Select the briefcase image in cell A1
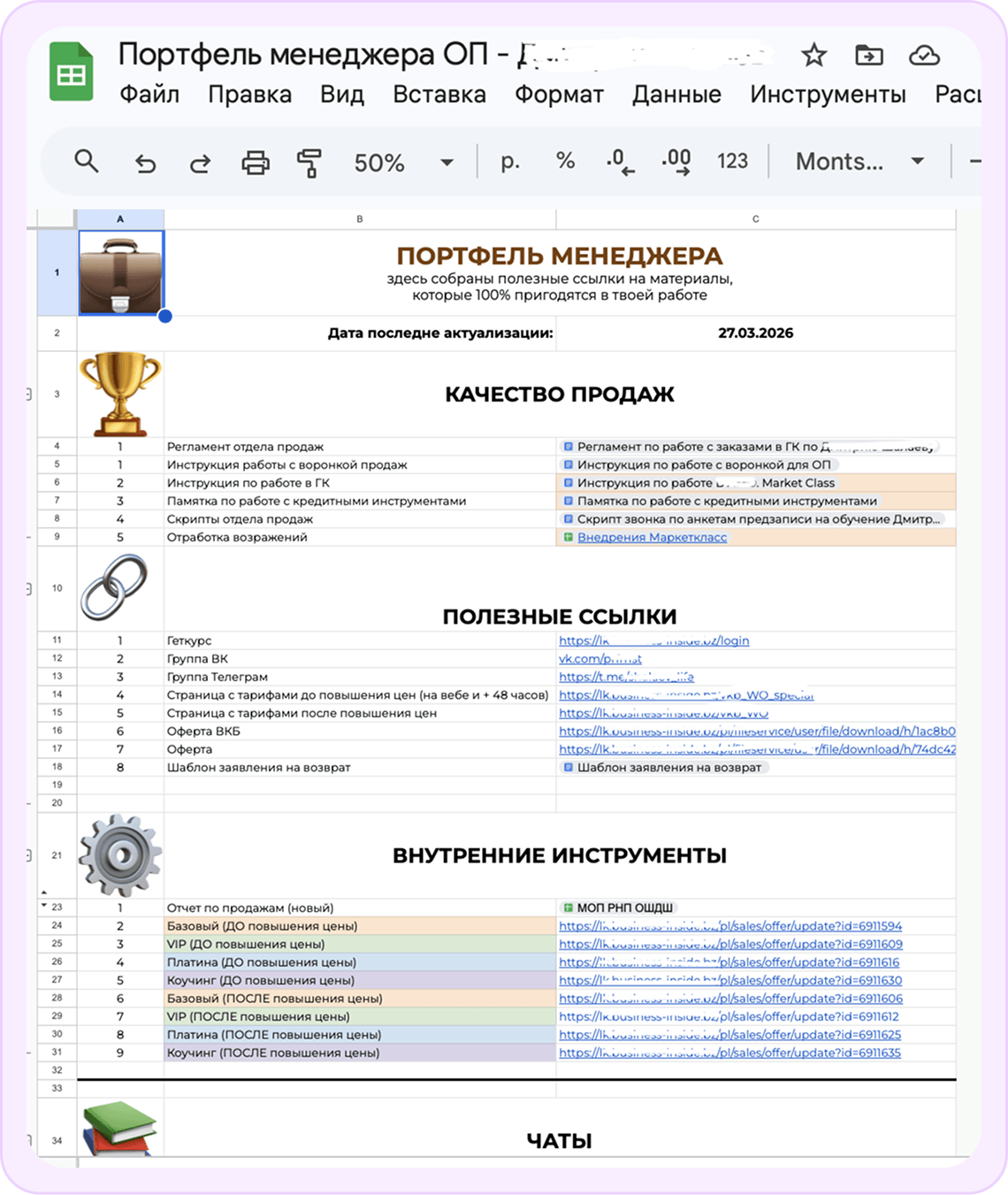 point(121,273)
